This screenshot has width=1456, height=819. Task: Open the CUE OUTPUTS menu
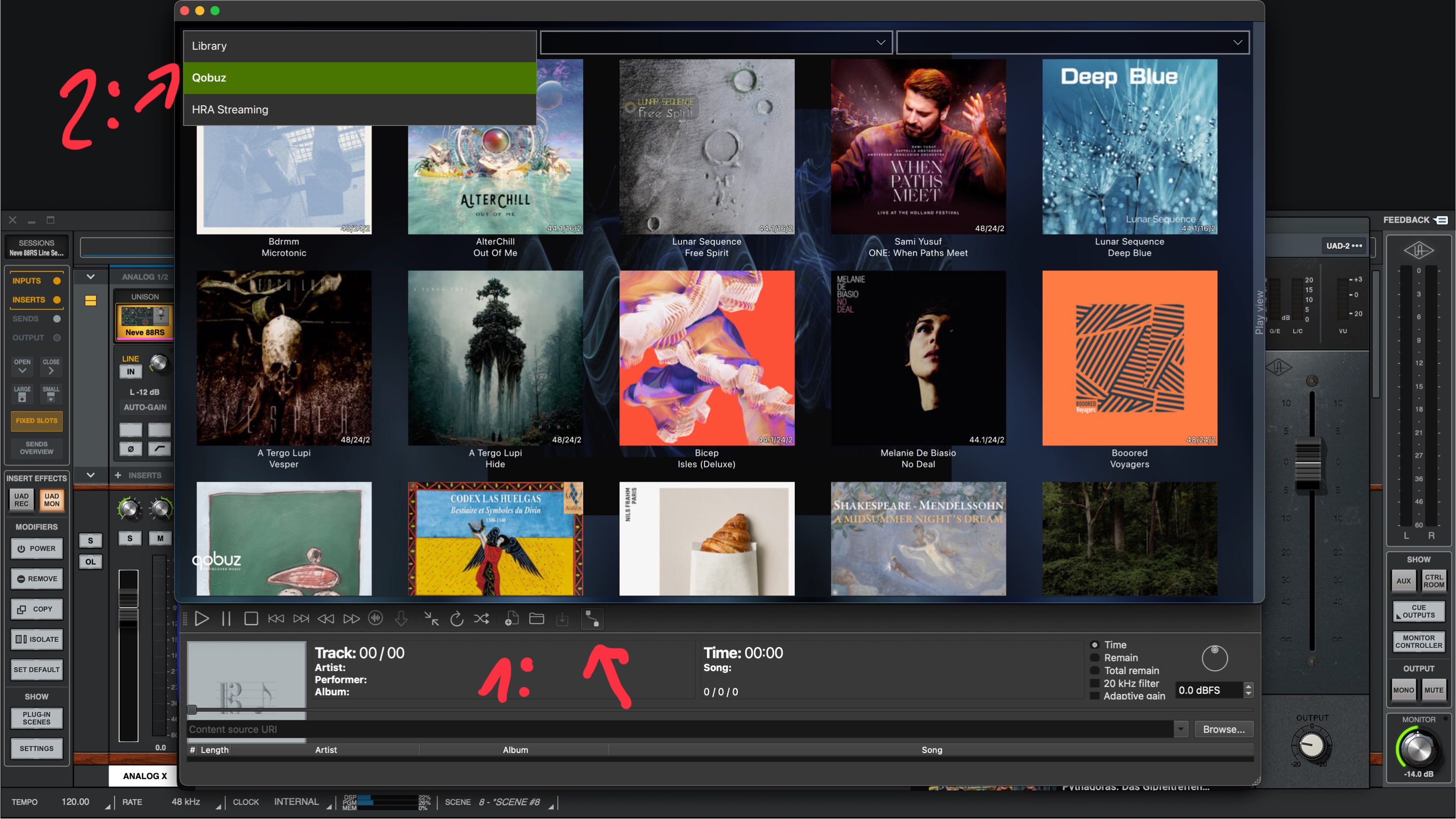tap(1418, 612)
